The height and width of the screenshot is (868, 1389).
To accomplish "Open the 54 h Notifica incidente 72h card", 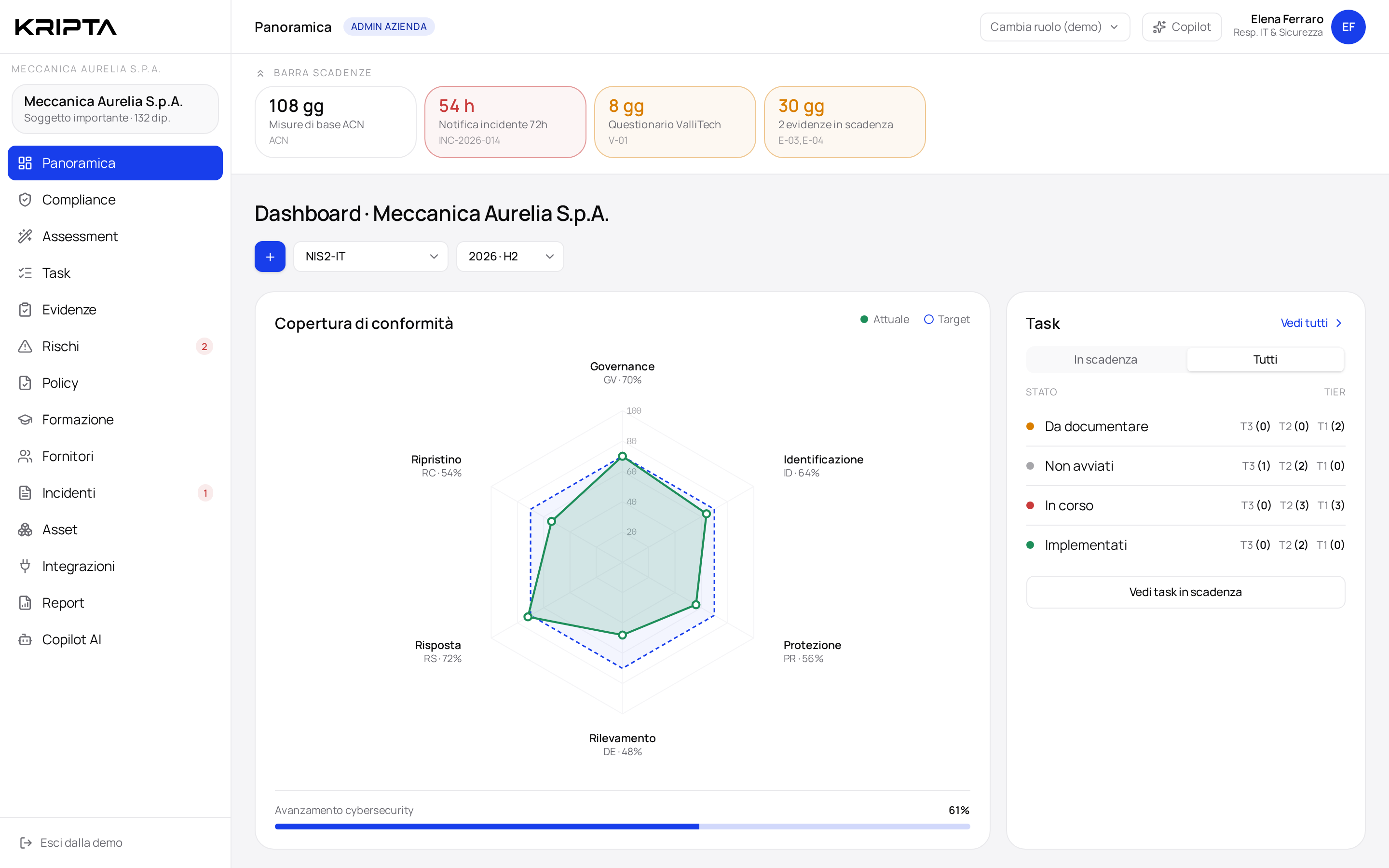I will click(x=505, y=122).
